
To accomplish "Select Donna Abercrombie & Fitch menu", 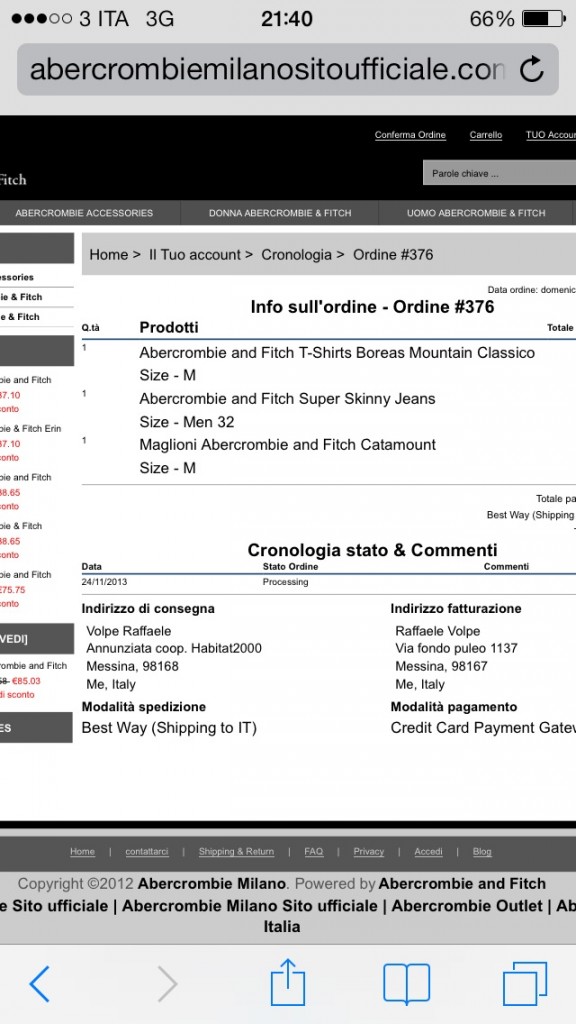I will [280, 213].
